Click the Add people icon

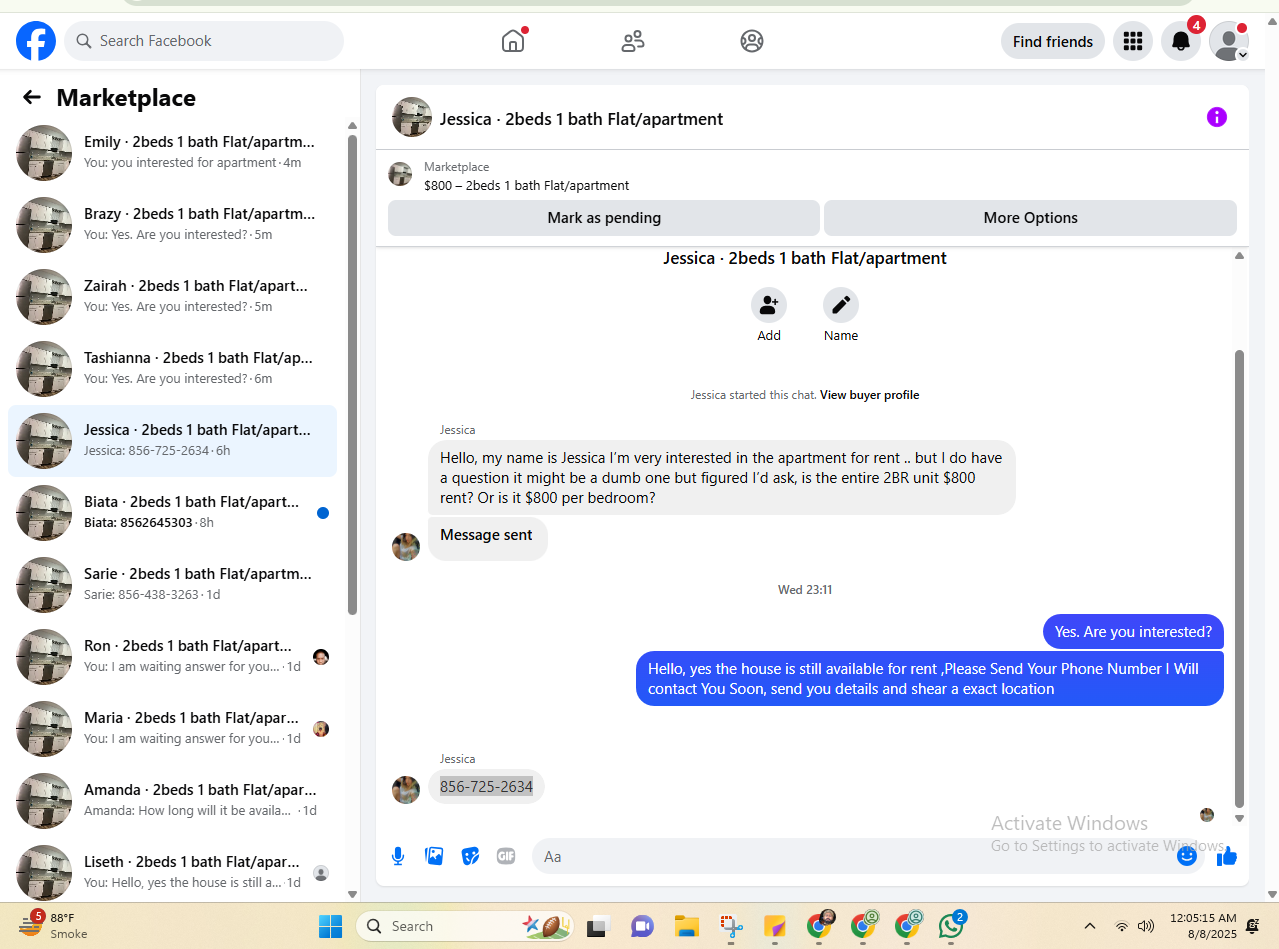(x=769, y=305)
